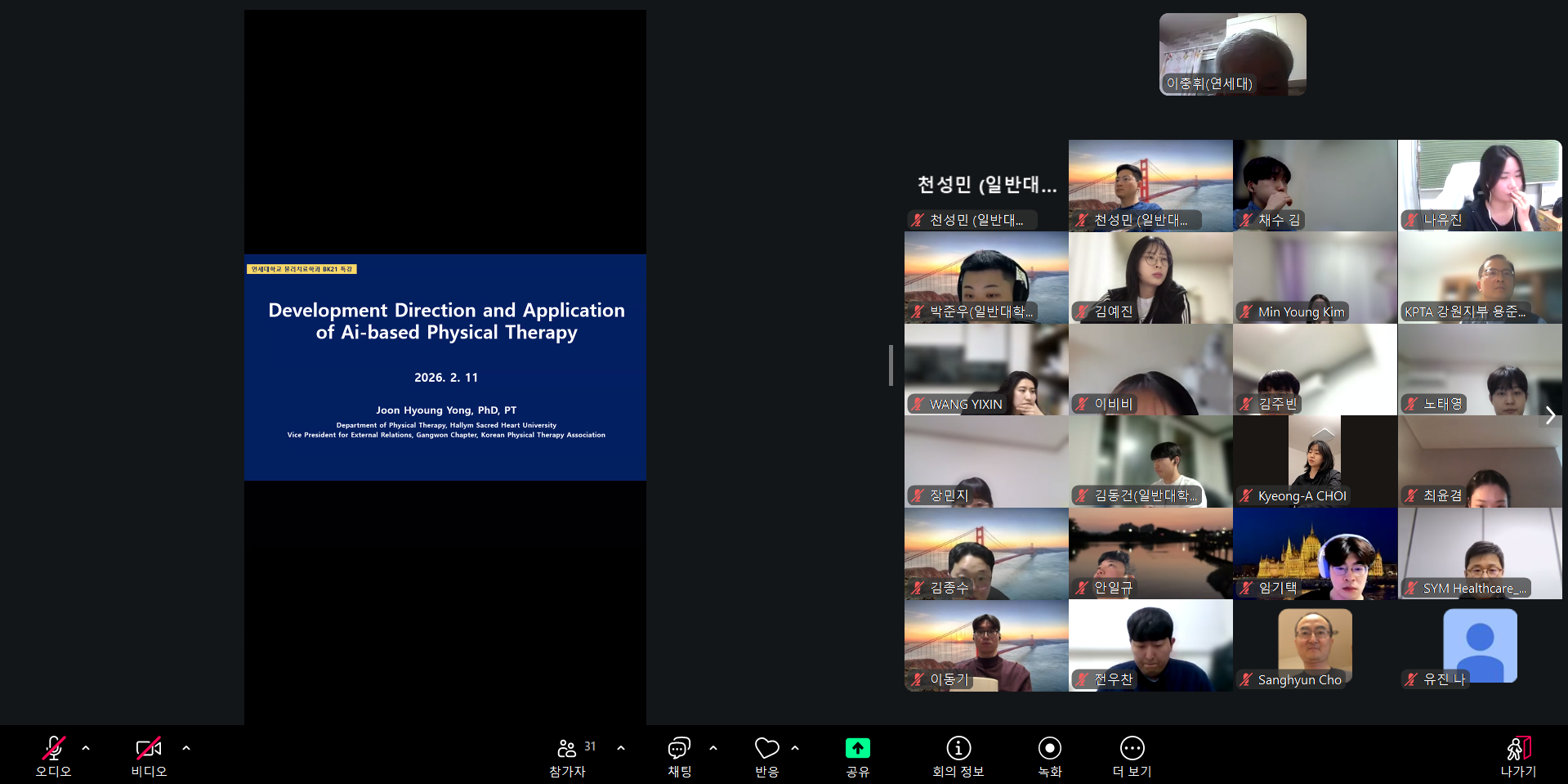Image resolution: width=1568 pixels, height=784 pixels.
Task: Open the participants list icon
Action: pos(567,748)
